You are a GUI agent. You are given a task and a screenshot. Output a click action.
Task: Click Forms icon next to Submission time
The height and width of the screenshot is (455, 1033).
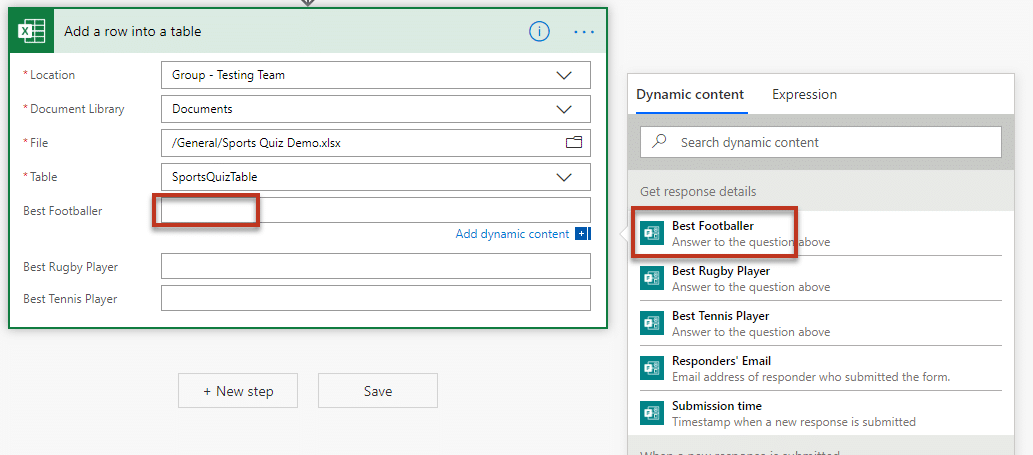pyautogui.click(x=652, y=413)
